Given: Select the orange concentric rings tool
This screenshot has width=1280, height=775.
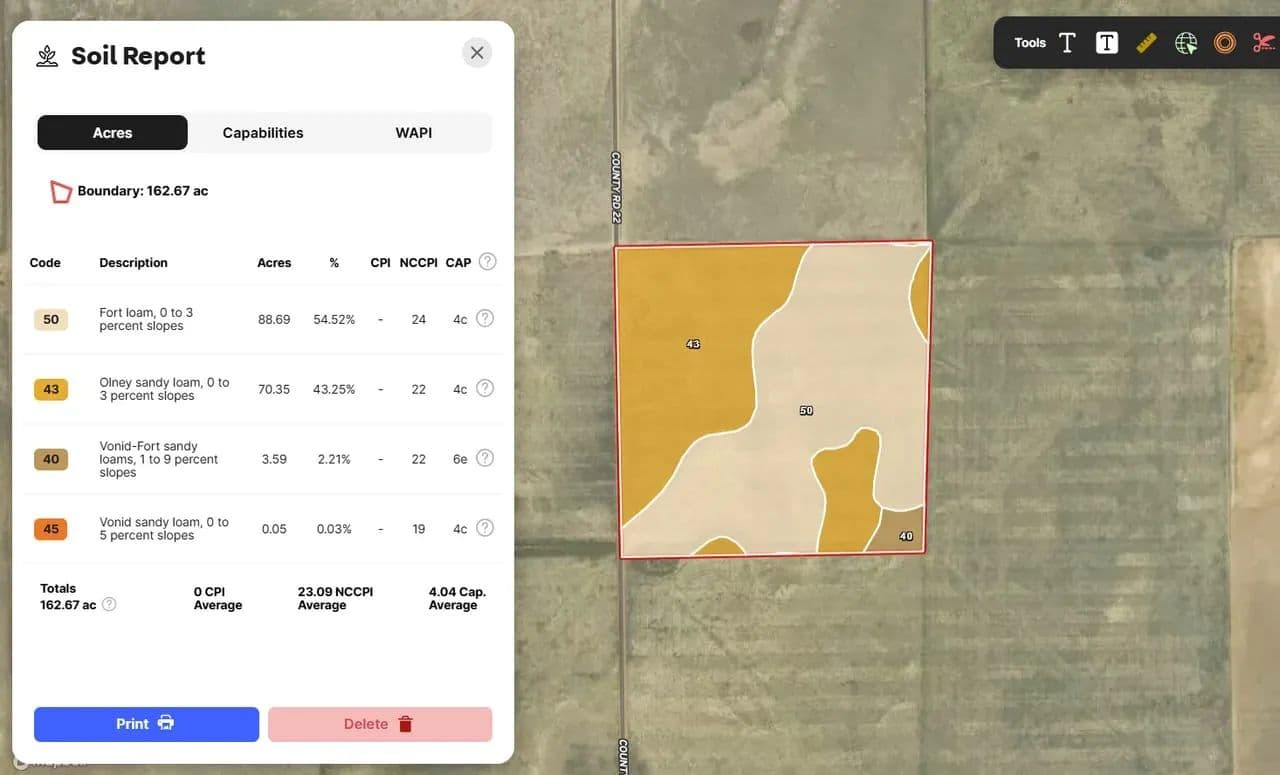Looking at the screenshot, I should tap(1225, 43).
